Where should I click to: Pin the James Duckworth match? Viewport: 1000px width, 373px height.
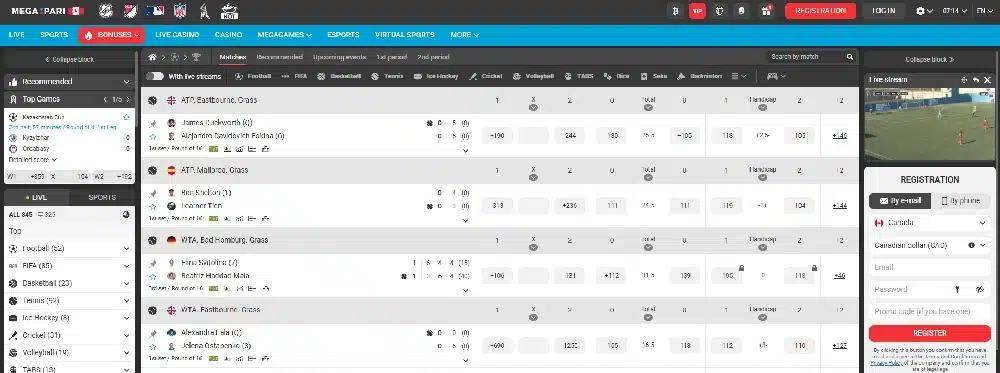(x=152, y=123)
